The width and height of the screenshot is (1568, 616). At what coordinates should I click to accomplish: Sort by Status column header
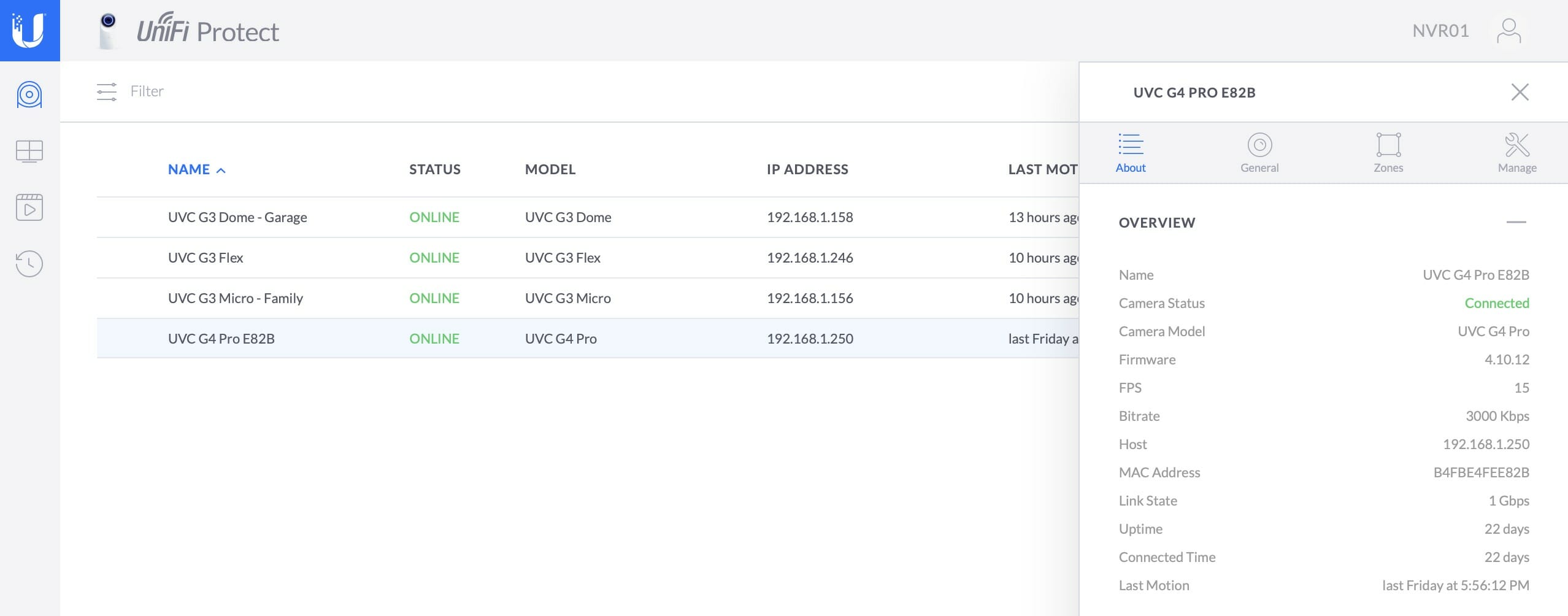tap(435, 169)
